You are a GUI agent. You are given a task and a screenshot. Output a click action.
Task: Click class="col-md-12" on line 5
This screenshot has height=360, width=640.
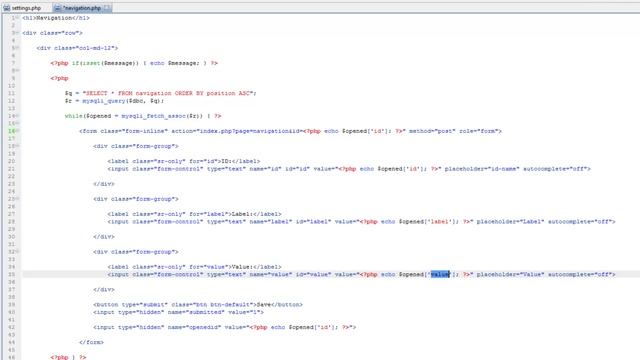(84, 48)
